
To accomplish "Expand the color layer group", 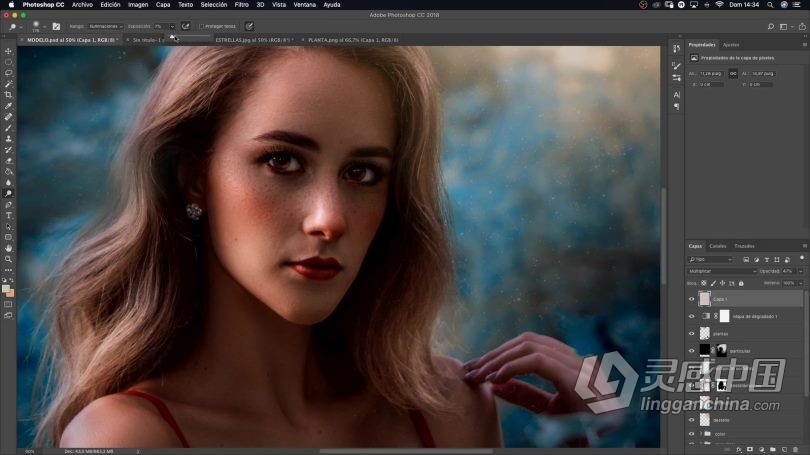I will [701, 434].
